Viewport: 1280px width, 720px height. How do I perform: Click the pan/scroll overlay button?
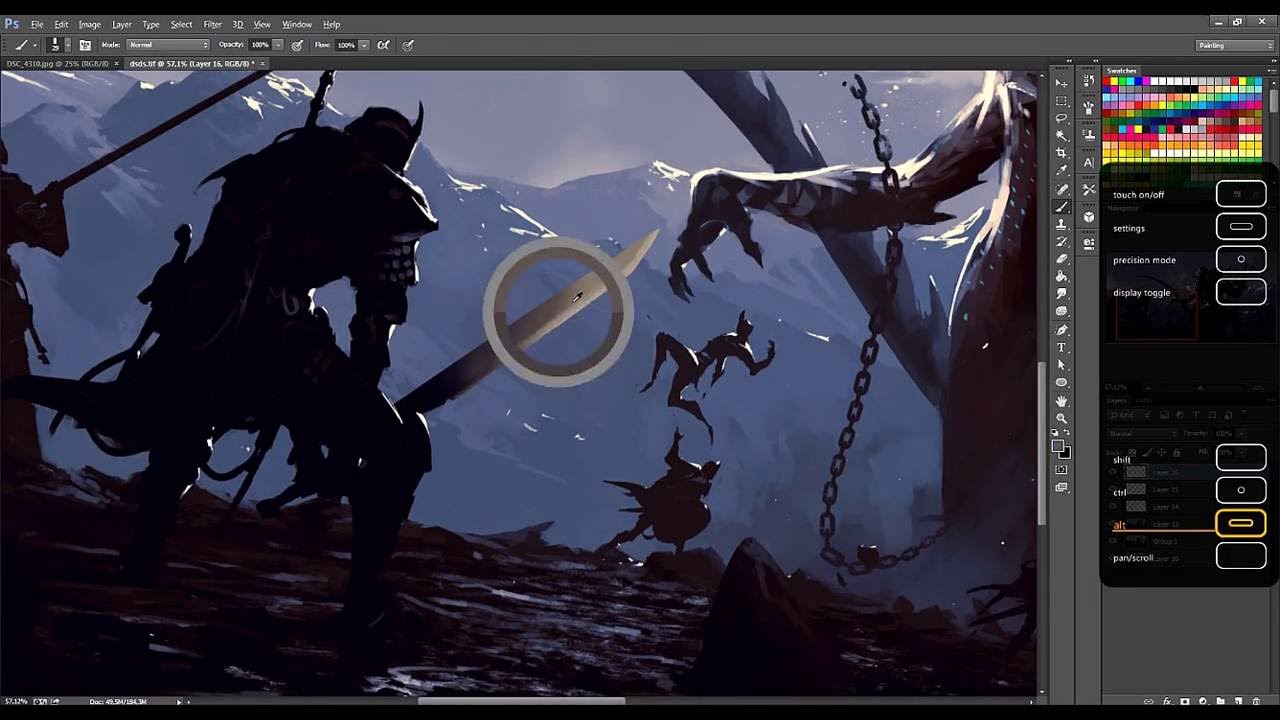click(x=1241, y=556)
